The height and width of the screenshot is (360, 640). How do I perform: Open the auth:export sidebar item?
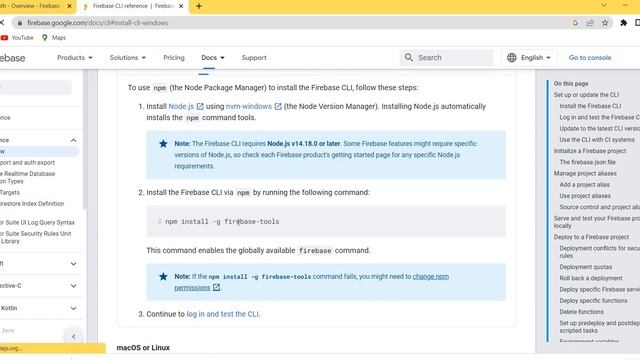point(27,162)
